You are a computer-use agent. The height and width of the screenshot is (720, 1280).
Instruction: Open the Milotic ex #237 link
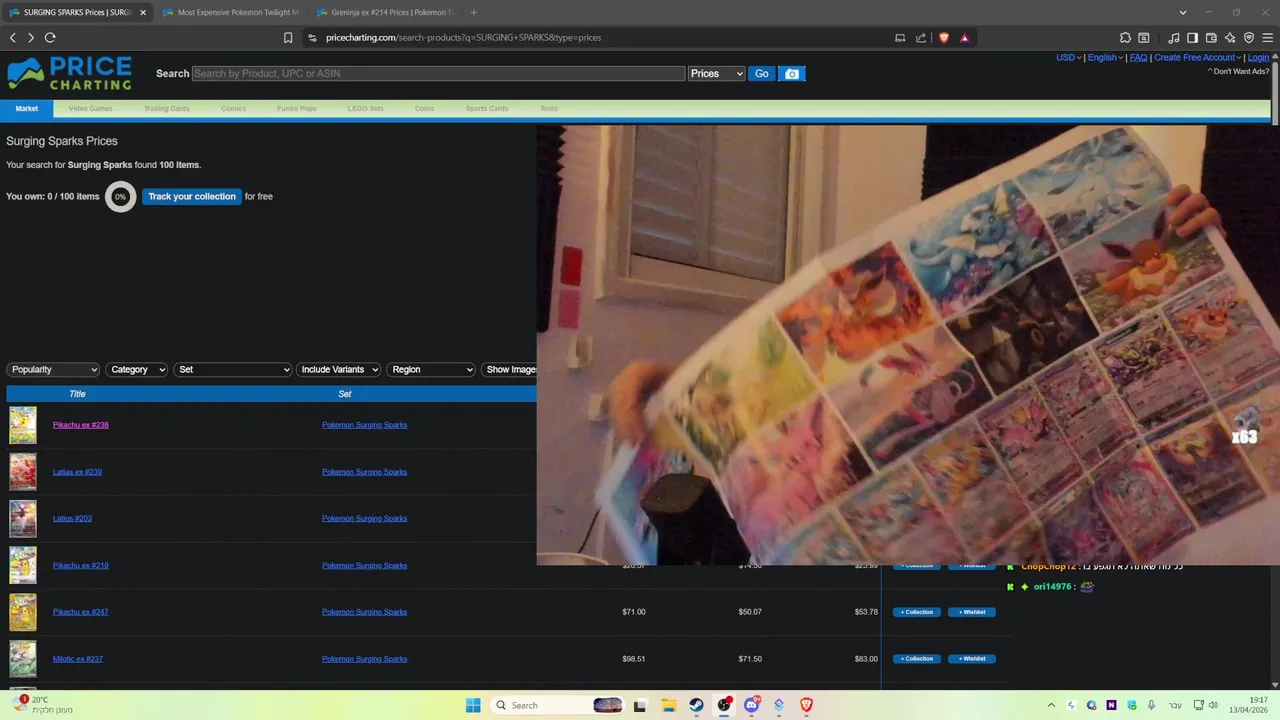[x=78, y=659]
